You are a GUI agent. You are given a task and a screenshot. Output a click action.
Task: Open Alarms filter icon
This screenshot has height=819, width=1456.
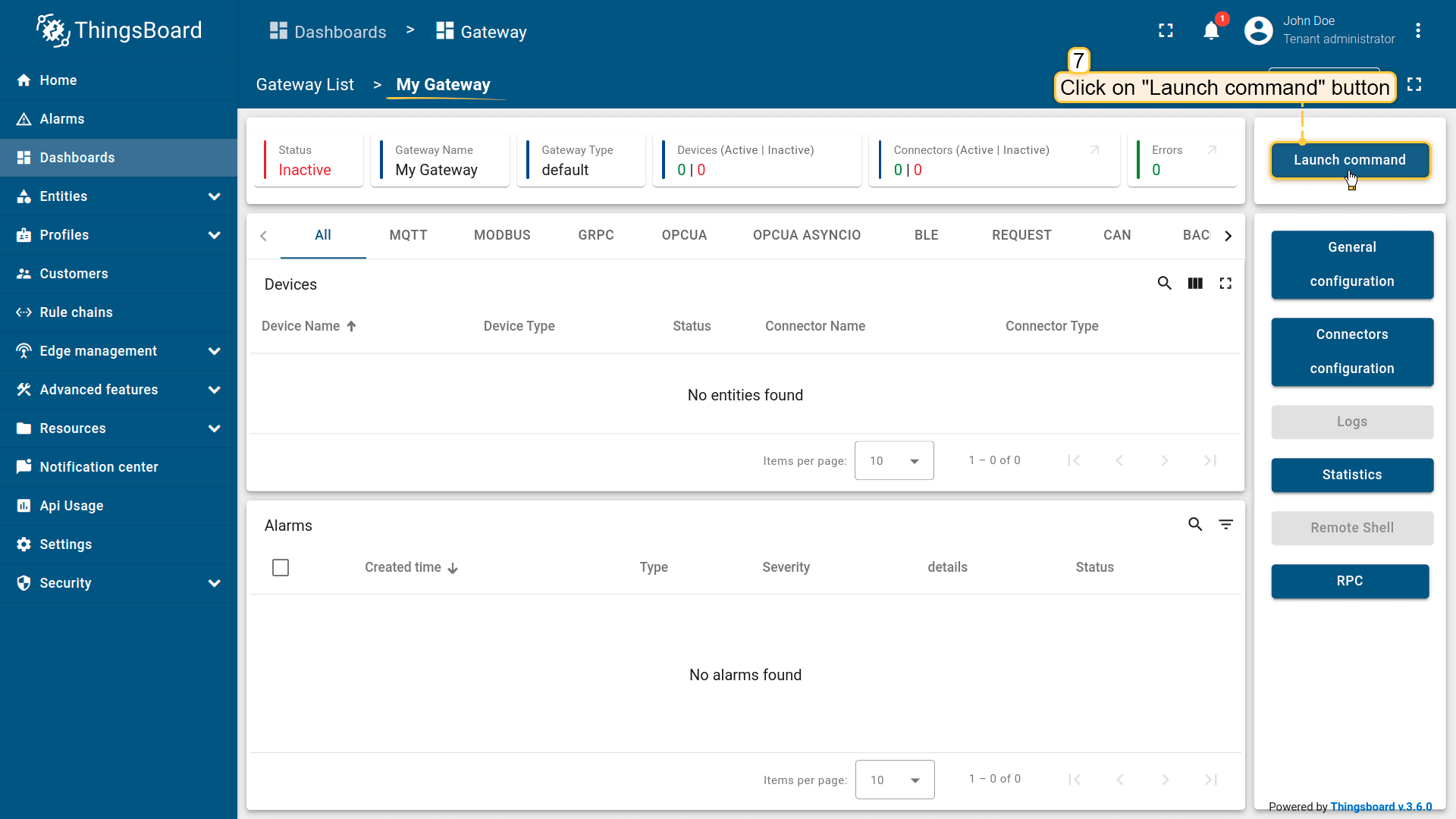pyautogui.click(x=1225, y=525)
